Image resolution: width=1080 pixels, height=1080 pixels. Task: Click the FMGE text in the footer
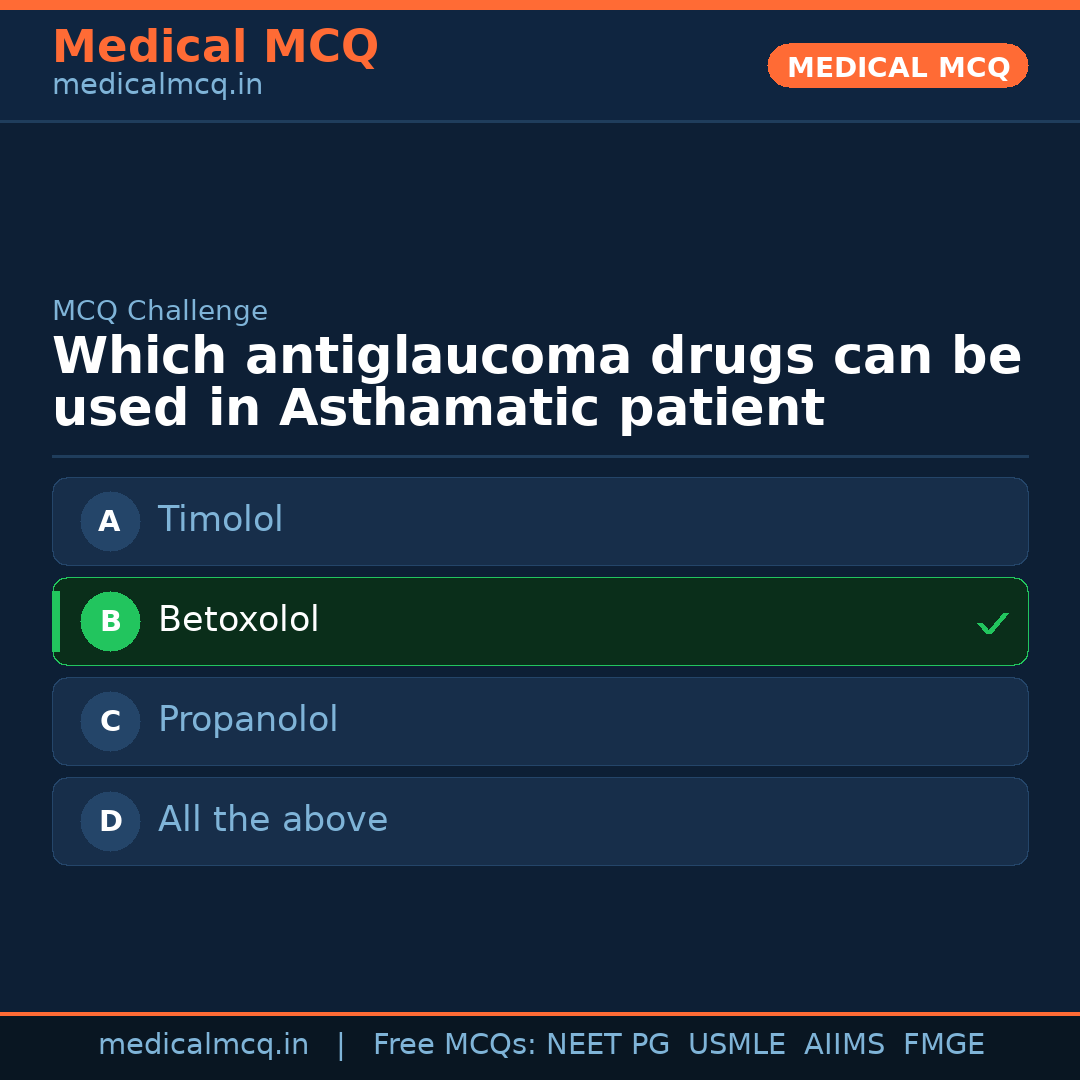point(943,1045)
